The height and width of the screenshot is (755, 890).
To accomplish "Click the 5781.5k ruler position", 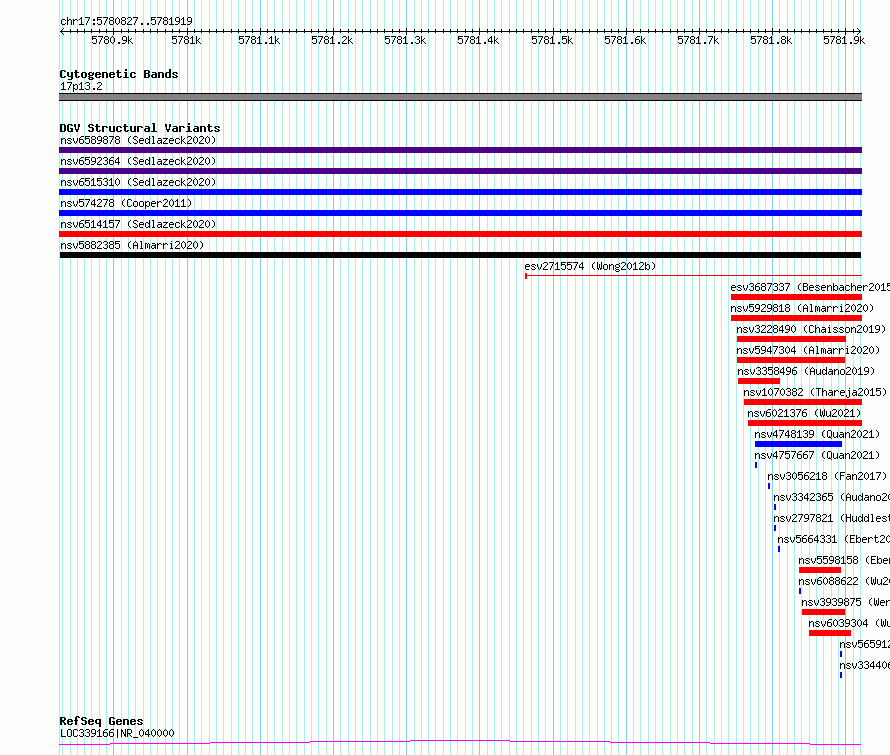I will [x=552, y=40].
